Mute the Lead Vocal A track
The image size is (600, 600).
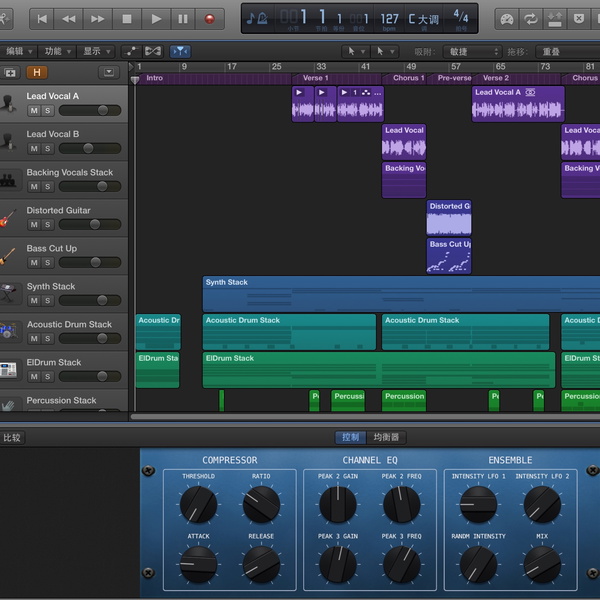(34, 111)
